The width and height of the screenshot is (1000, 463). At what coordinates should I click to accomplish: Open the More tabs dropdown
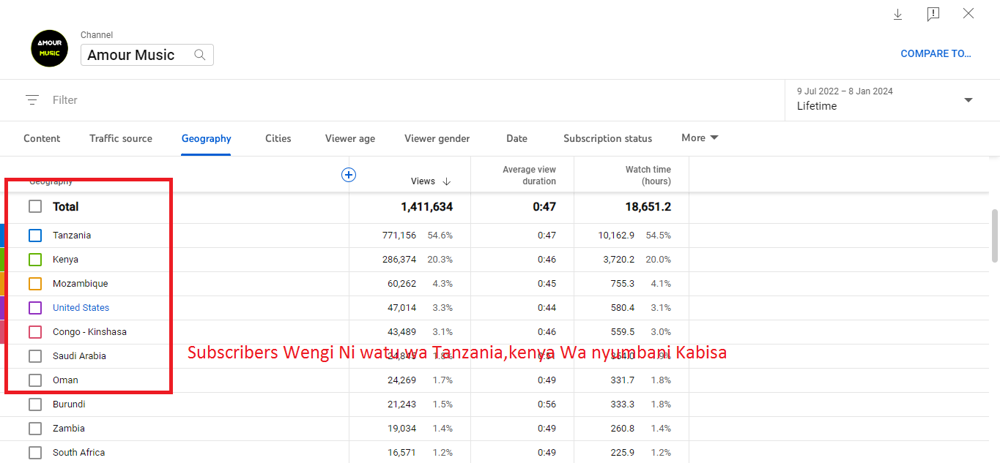click(x=699, y=138)
